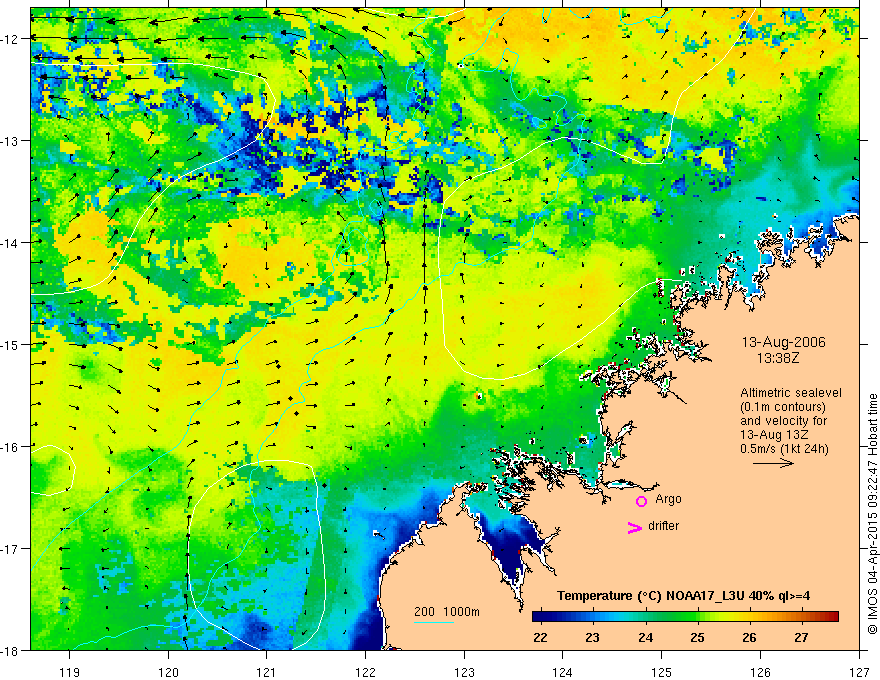Click color bar label '24'

[x=645, y=637]
